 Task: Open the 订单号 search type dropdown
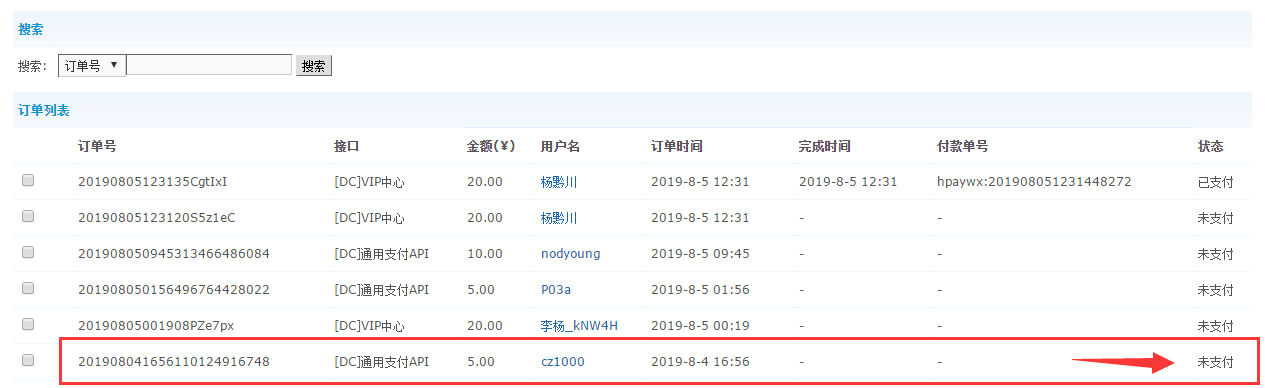click(92, 65)
